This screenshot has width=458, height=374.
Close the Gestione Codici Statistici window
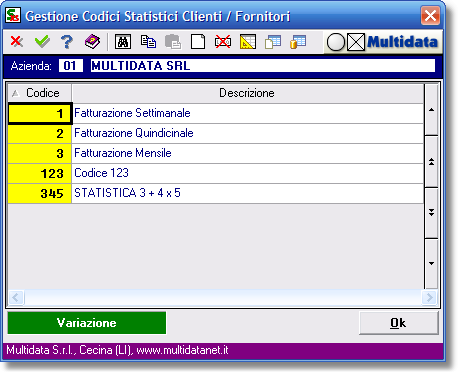tap(430, 15)
